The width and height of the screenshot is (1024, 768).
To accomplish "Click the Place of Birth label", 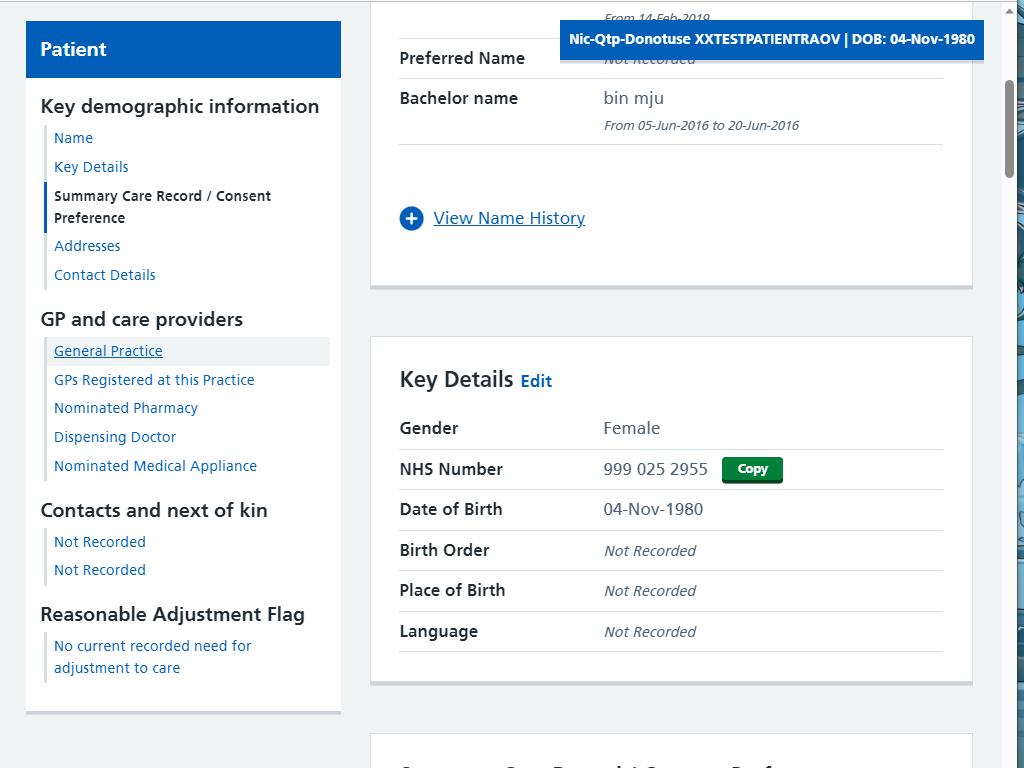I will click(452, 590).
